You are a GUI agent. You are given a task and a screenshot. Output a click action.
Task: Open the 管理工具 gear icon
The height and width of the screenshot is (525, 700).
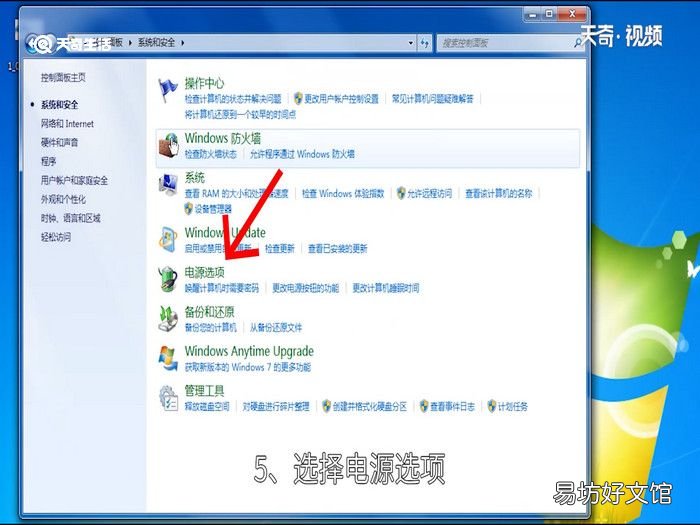tap(169, 398)
